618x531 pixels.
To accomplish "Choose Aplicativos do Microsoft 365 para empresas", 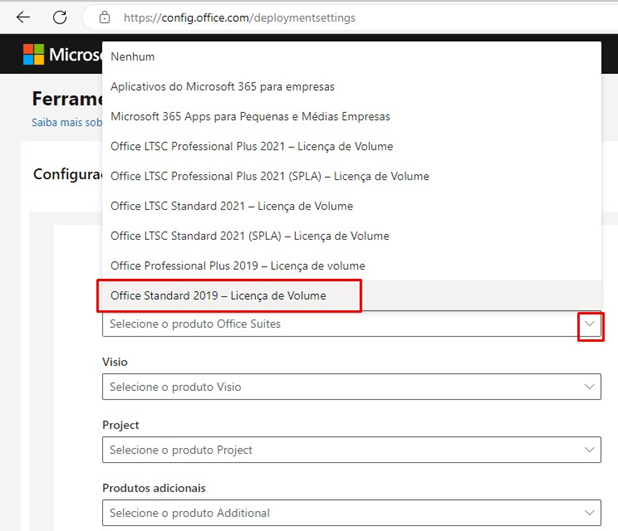I will tap(352, 87).
